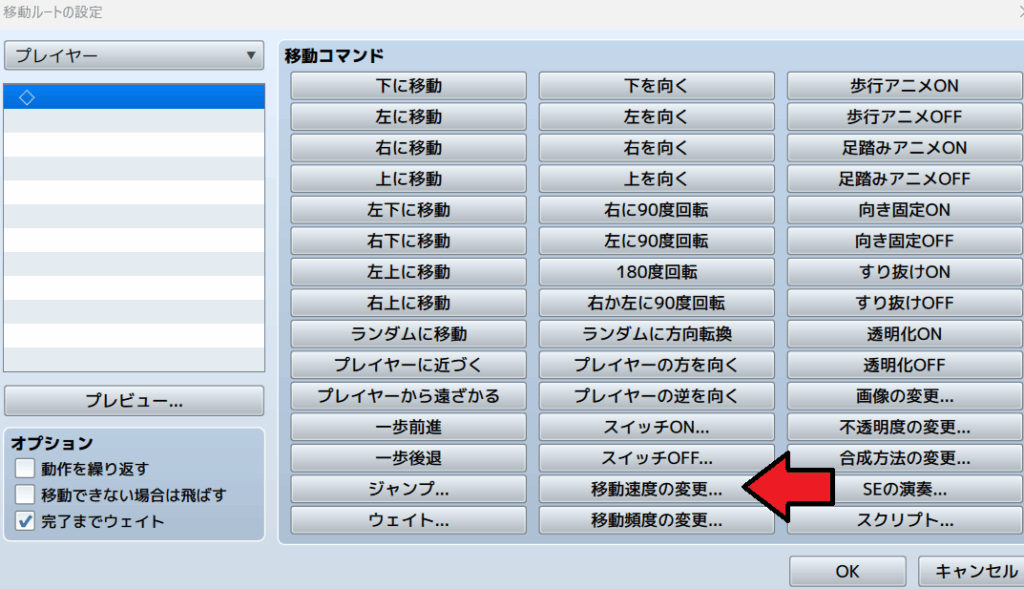Click ランダムに移動 button
1024x589 pixels.
coord(409,334)
